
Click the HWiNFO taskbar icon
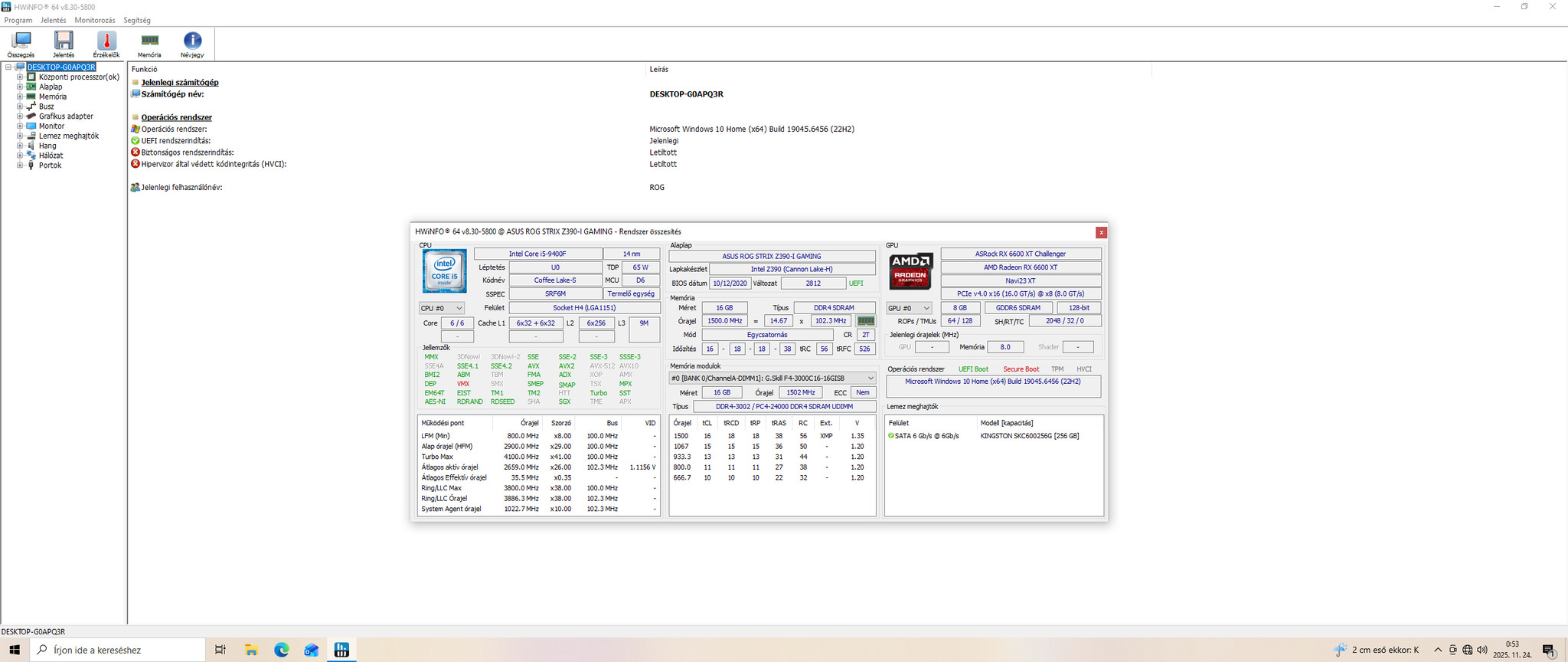(x=342, y=650)
